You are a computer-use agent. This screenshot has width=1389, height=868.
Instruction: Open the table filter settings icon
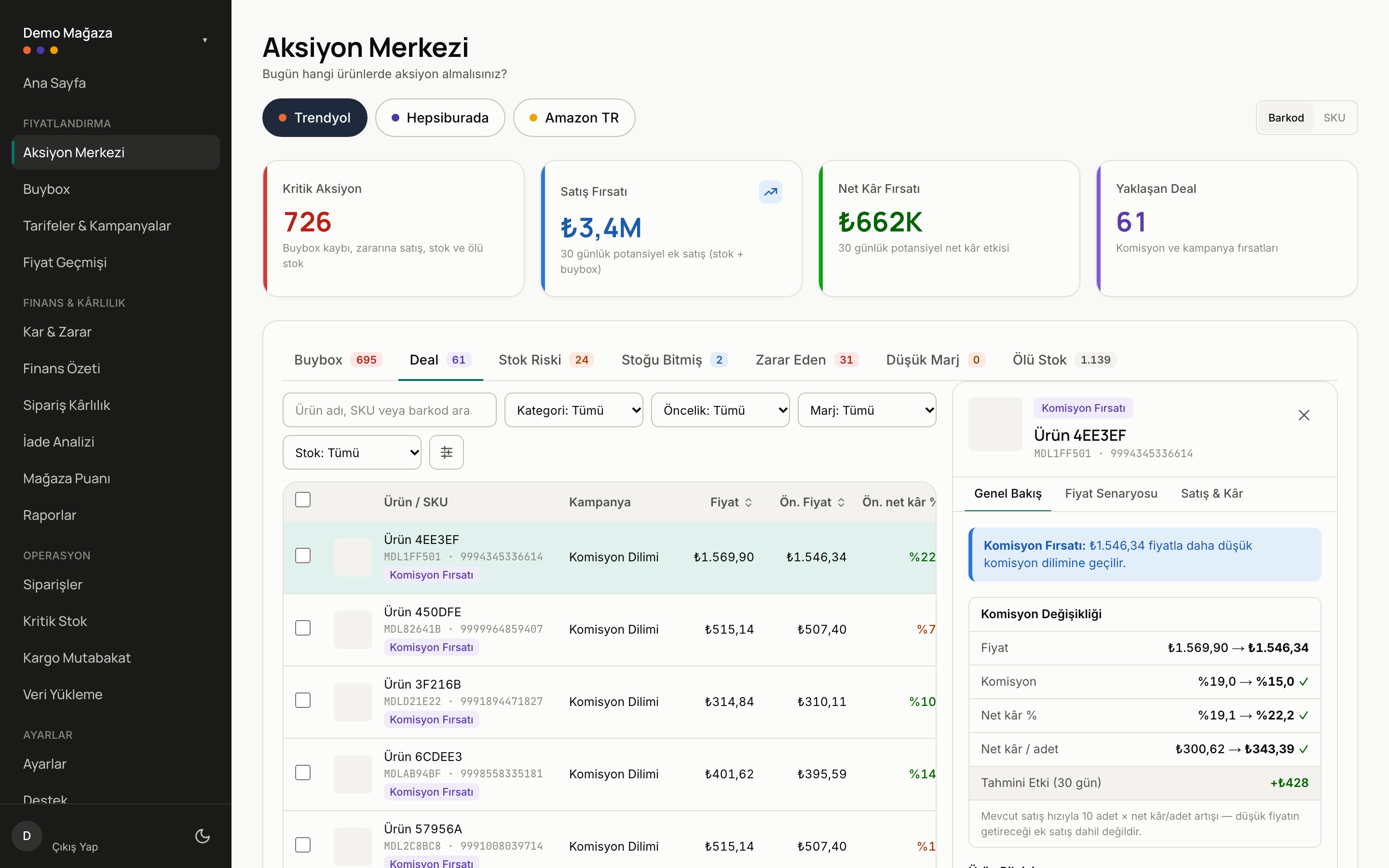tap(446, 452)
